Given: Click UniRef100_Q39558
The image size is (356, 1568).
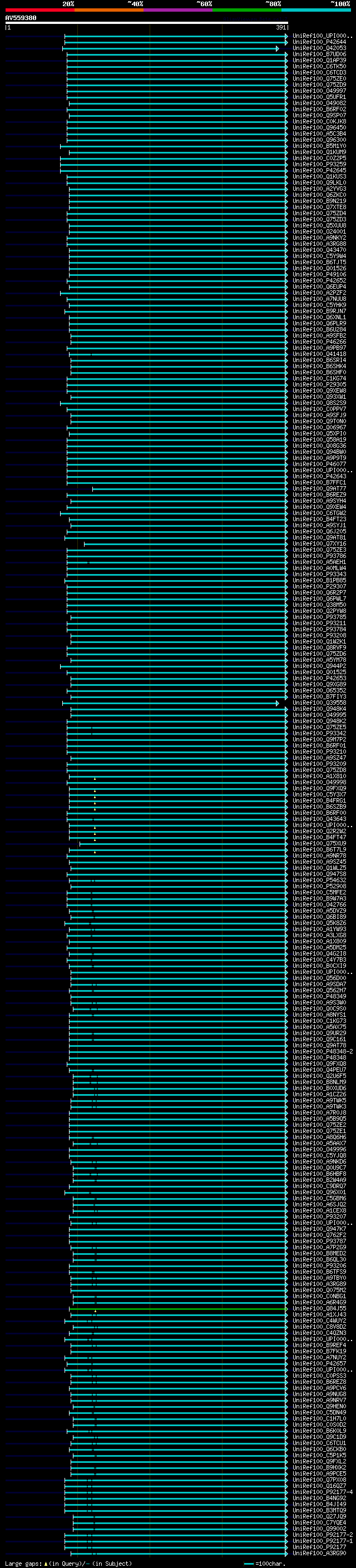Looking at the screenshot, I should tap(319, 703).
